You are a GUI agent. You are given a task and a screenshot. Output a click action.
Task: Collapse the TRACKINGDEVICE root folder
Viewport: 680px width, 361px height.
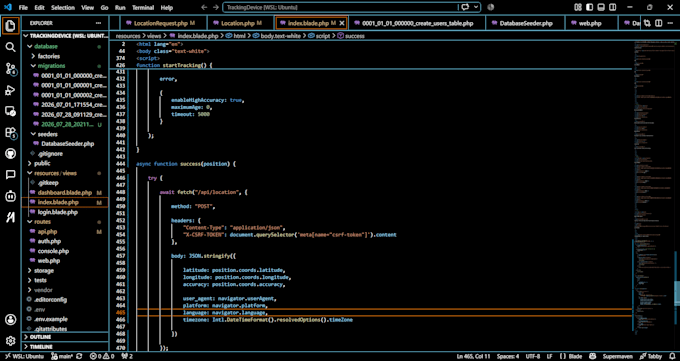pyautogui.click(x=65, y=36)
